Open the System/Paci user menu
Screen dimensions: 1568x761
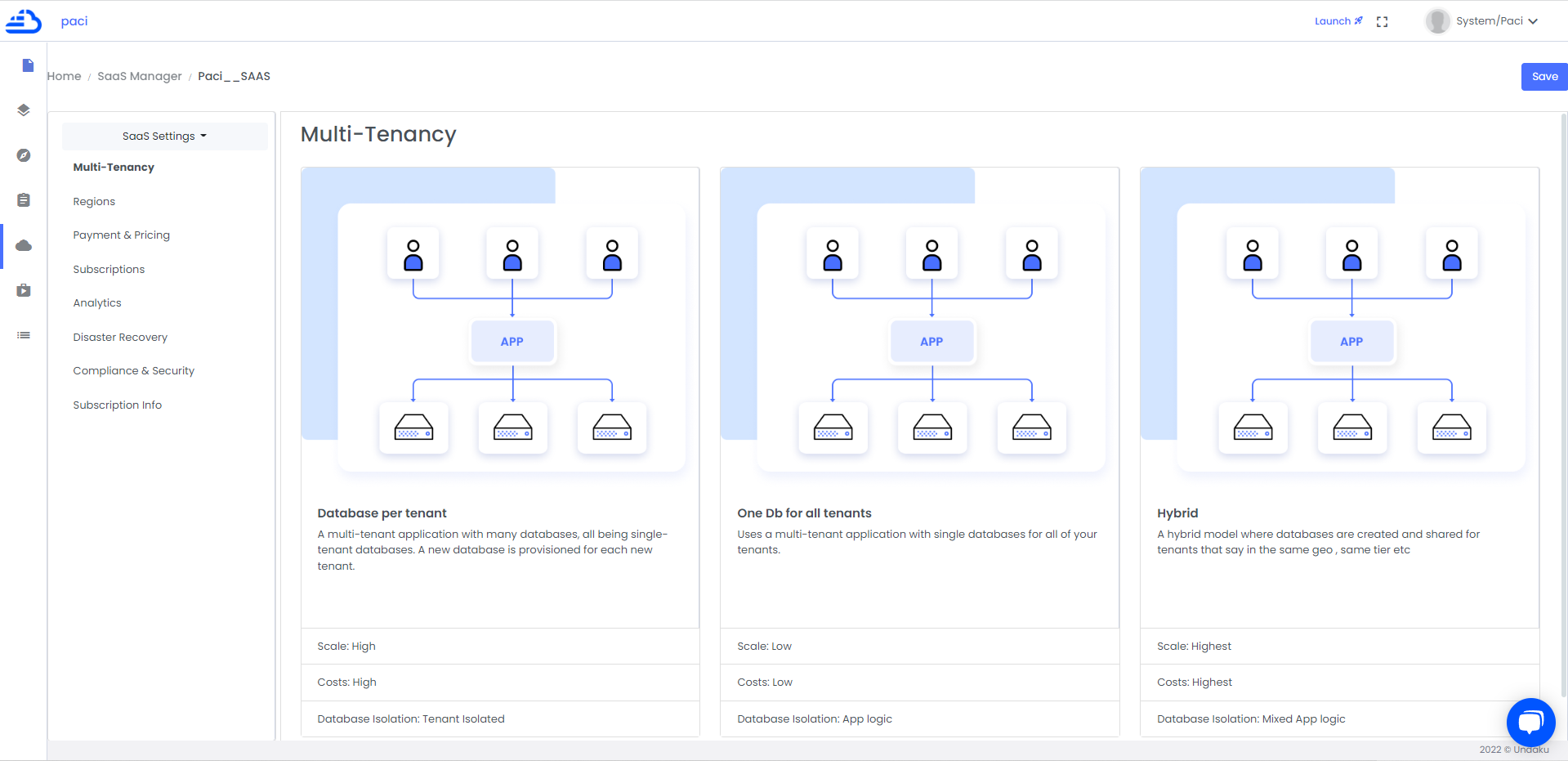pyautogui.click(x=1483, y=21)
